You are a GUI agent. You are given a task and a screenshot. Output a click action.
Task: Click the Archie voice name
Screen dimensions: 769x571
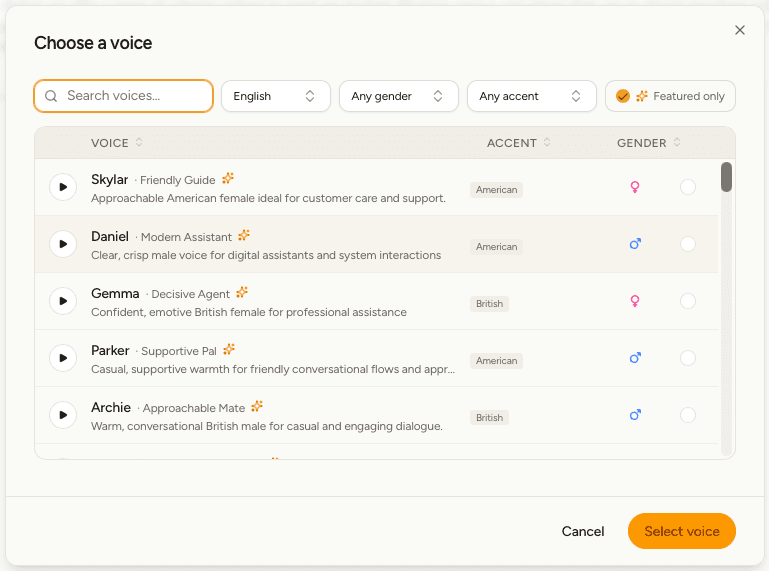[111, 407]
